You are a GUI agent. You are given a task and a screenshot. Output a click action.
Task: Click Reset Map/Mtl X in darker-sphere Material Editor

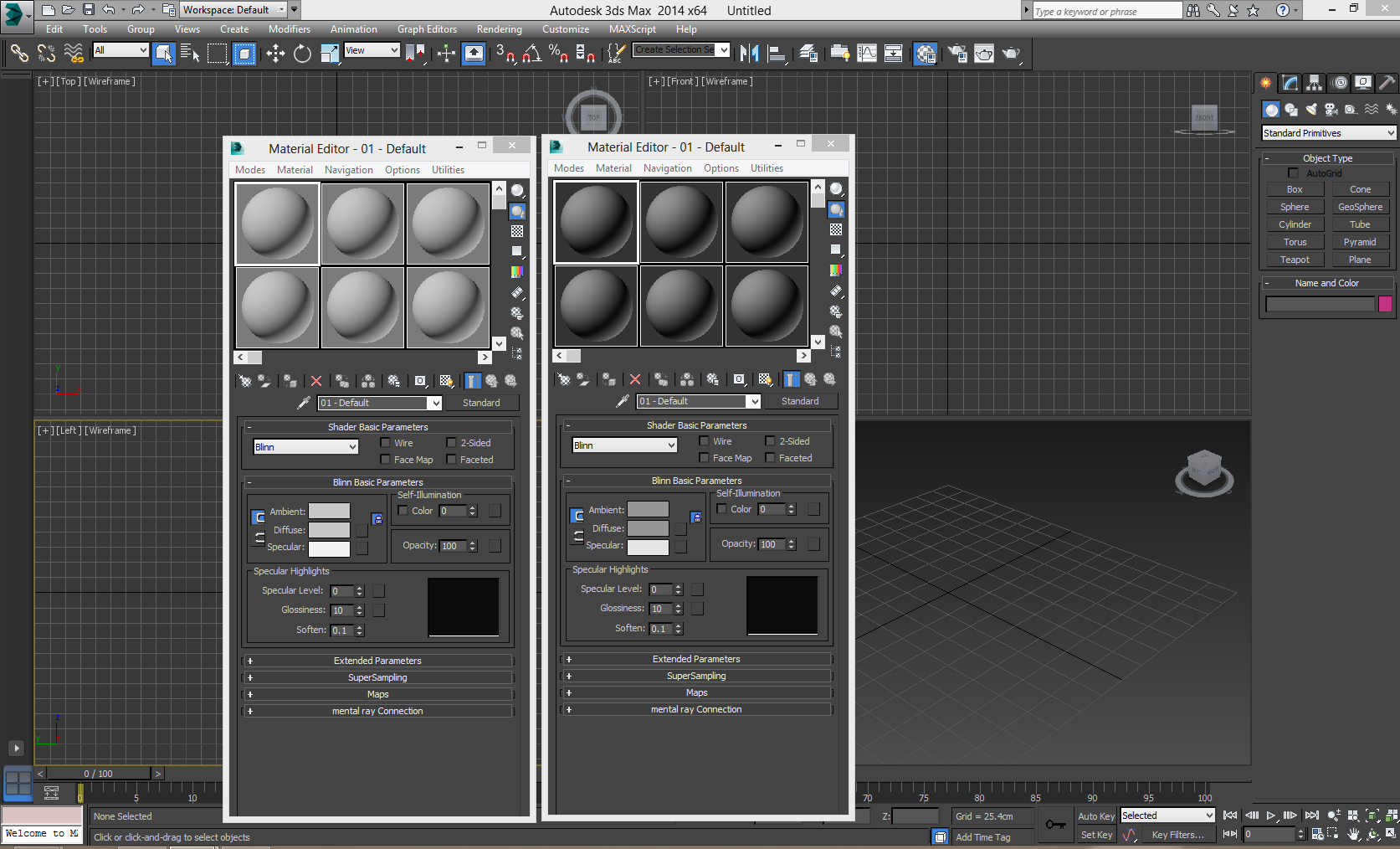pyautogui.click(x=635, y=379)
